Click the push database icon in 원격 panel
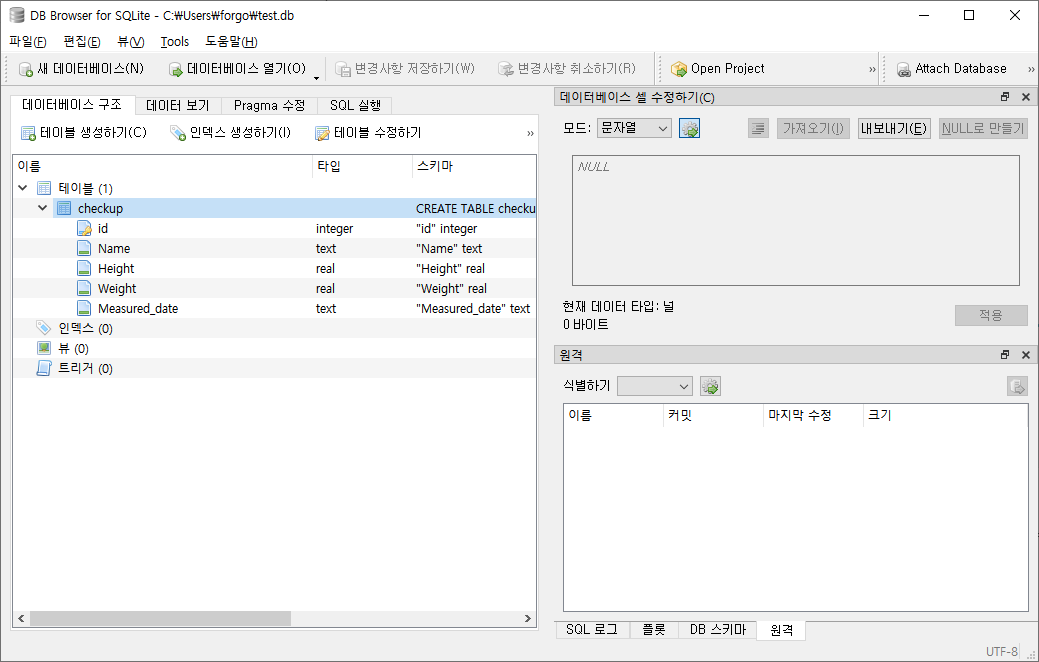 (x=1017, y=386)
